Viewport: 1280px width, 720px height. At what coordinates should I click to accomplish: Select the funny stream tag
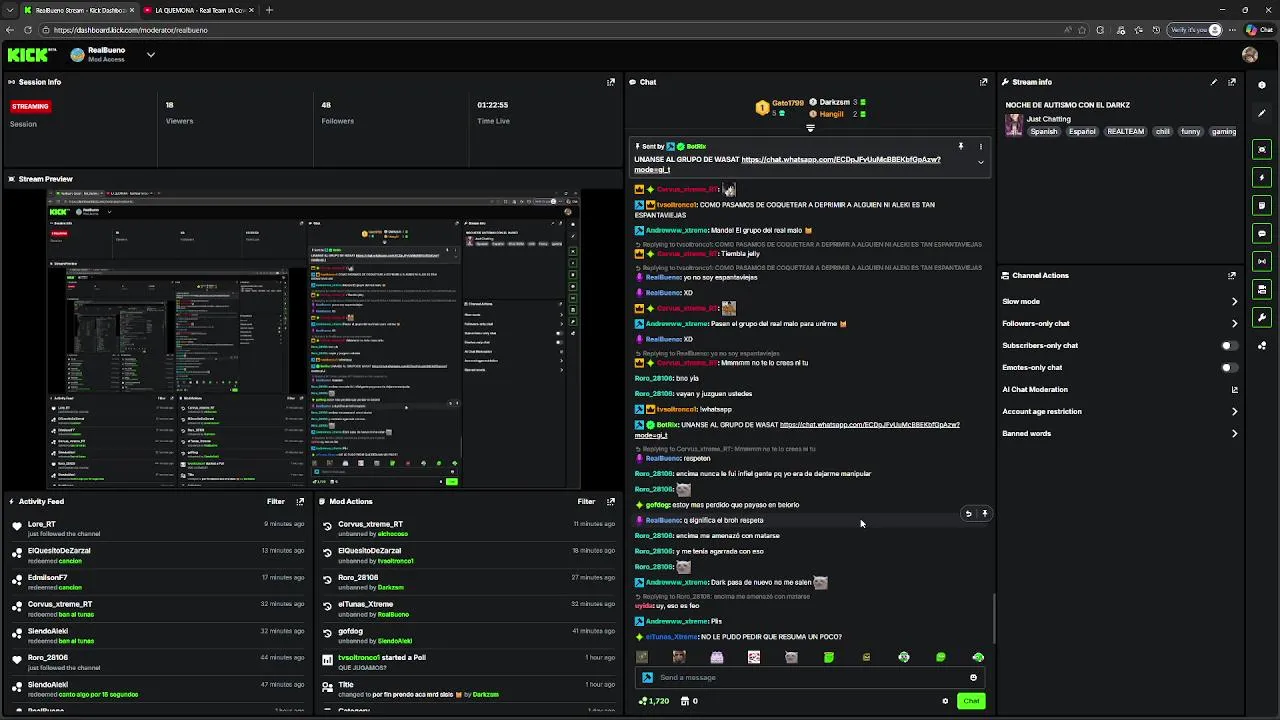point(1190,131)
